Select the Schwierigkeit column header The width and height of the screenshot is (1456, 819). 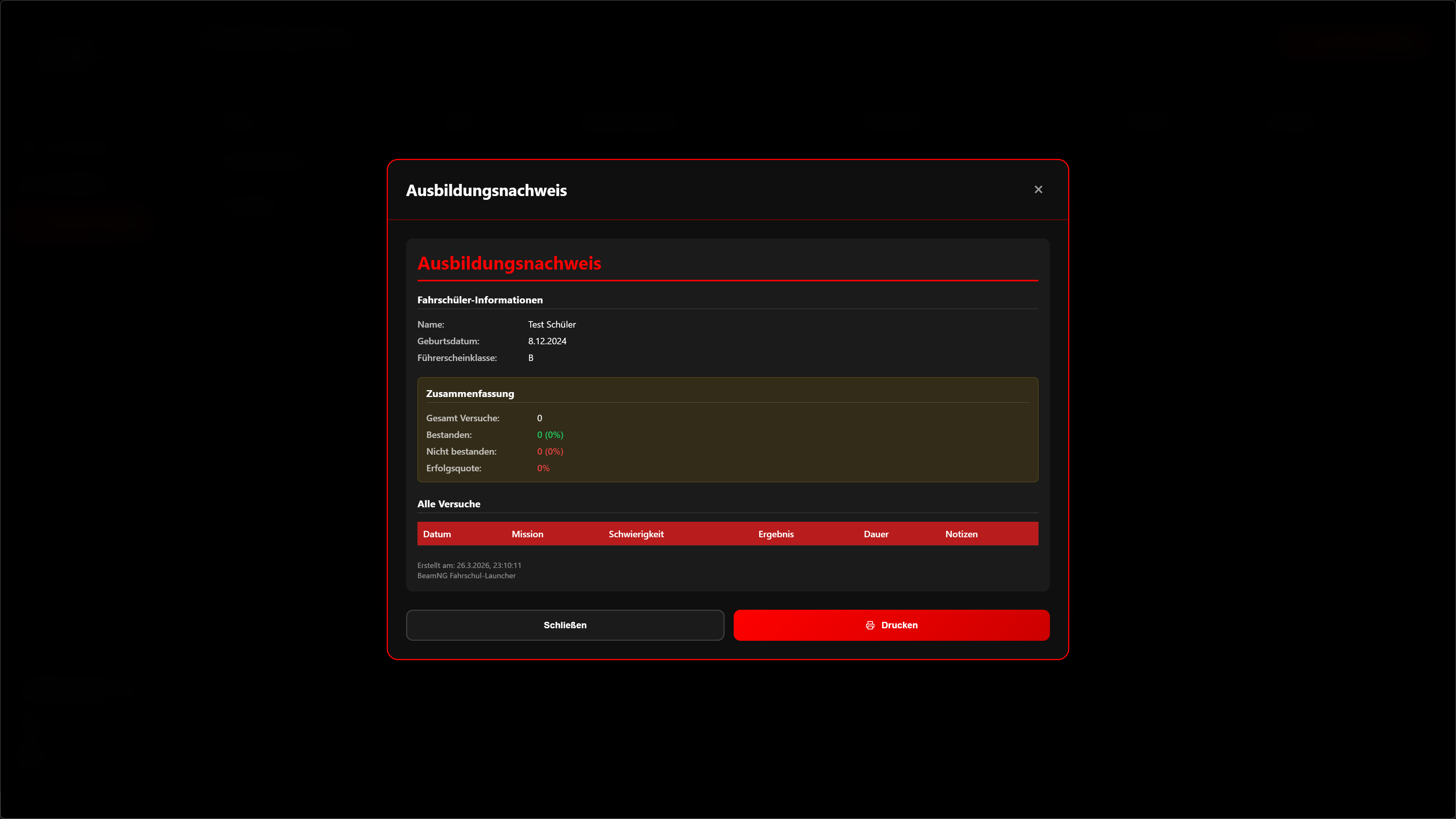click(636, 534)
